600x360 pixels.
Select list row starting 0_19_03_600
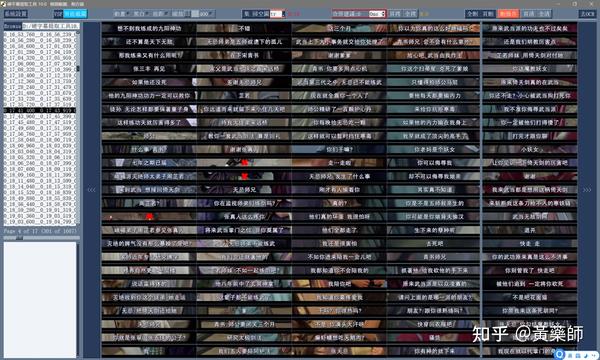(39, 222)
